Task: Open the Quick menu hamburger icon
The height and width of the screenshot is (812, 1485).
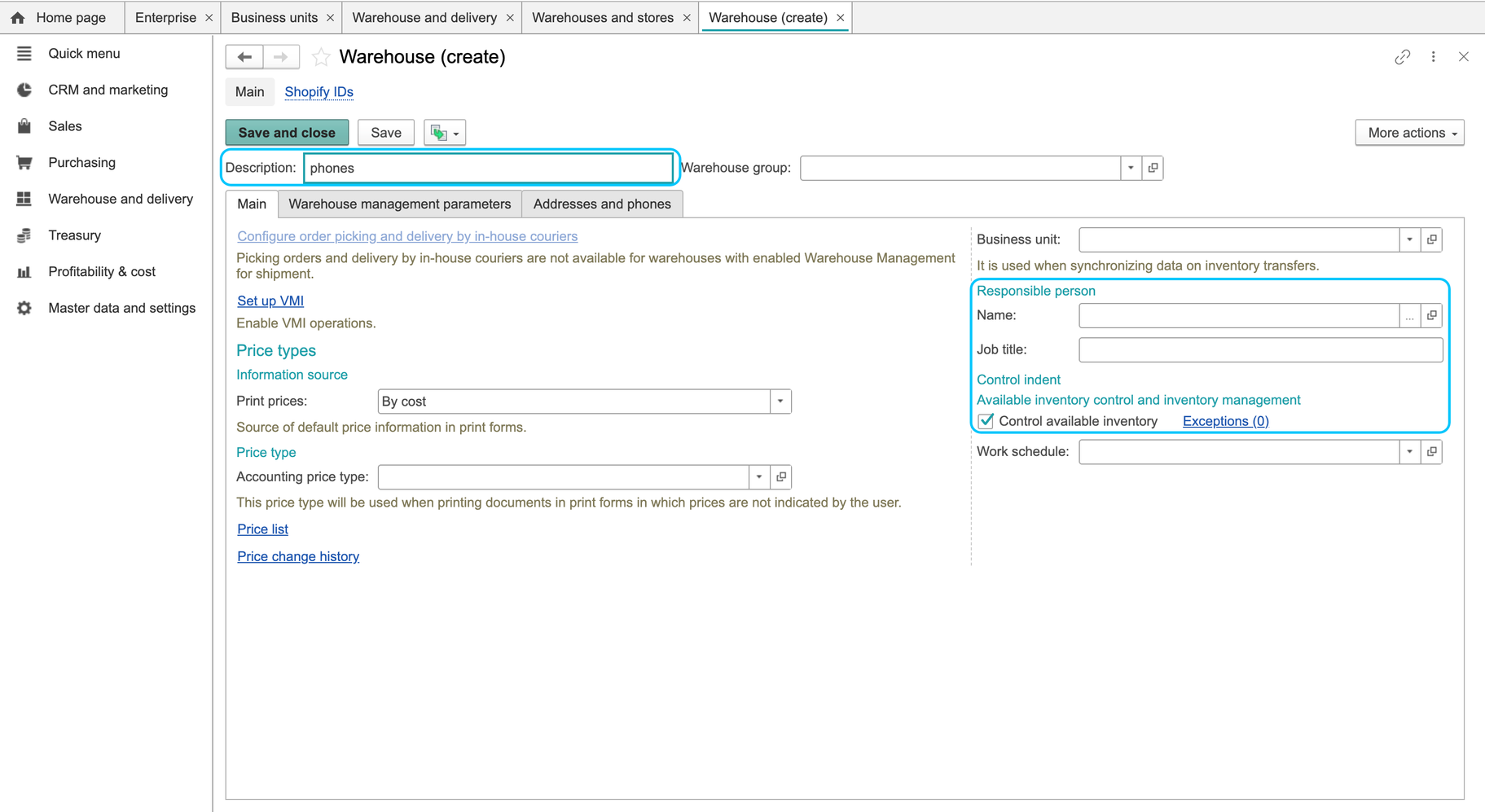Action: pyautogui.click(x=24, y=53)
